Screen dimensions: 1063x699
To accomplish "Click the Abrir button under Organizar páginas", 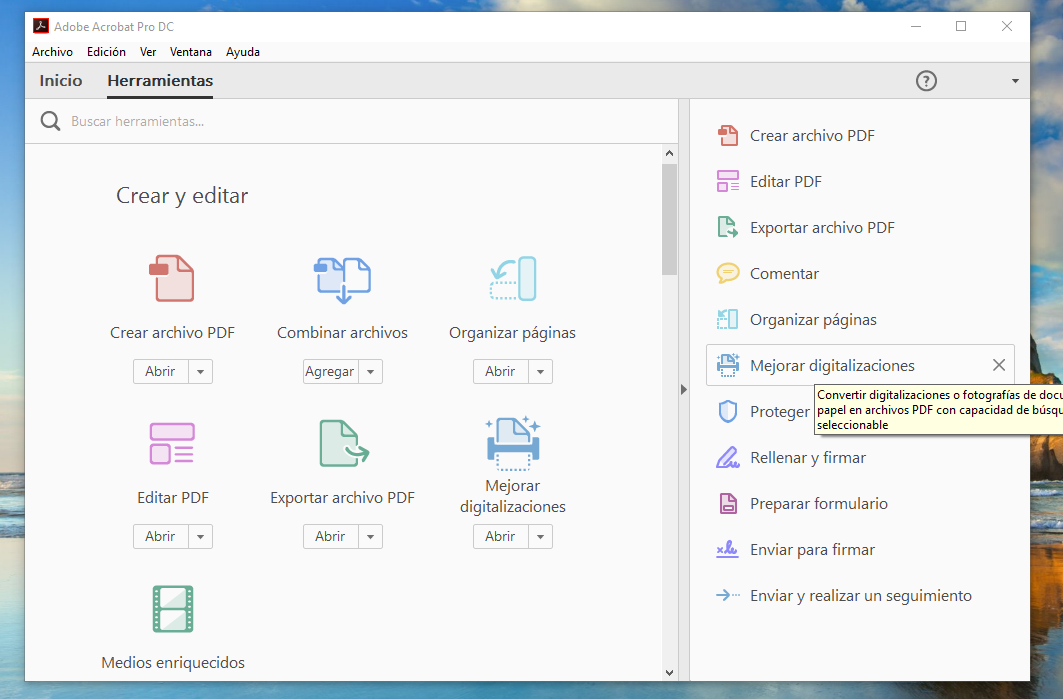I will point(500,371).
